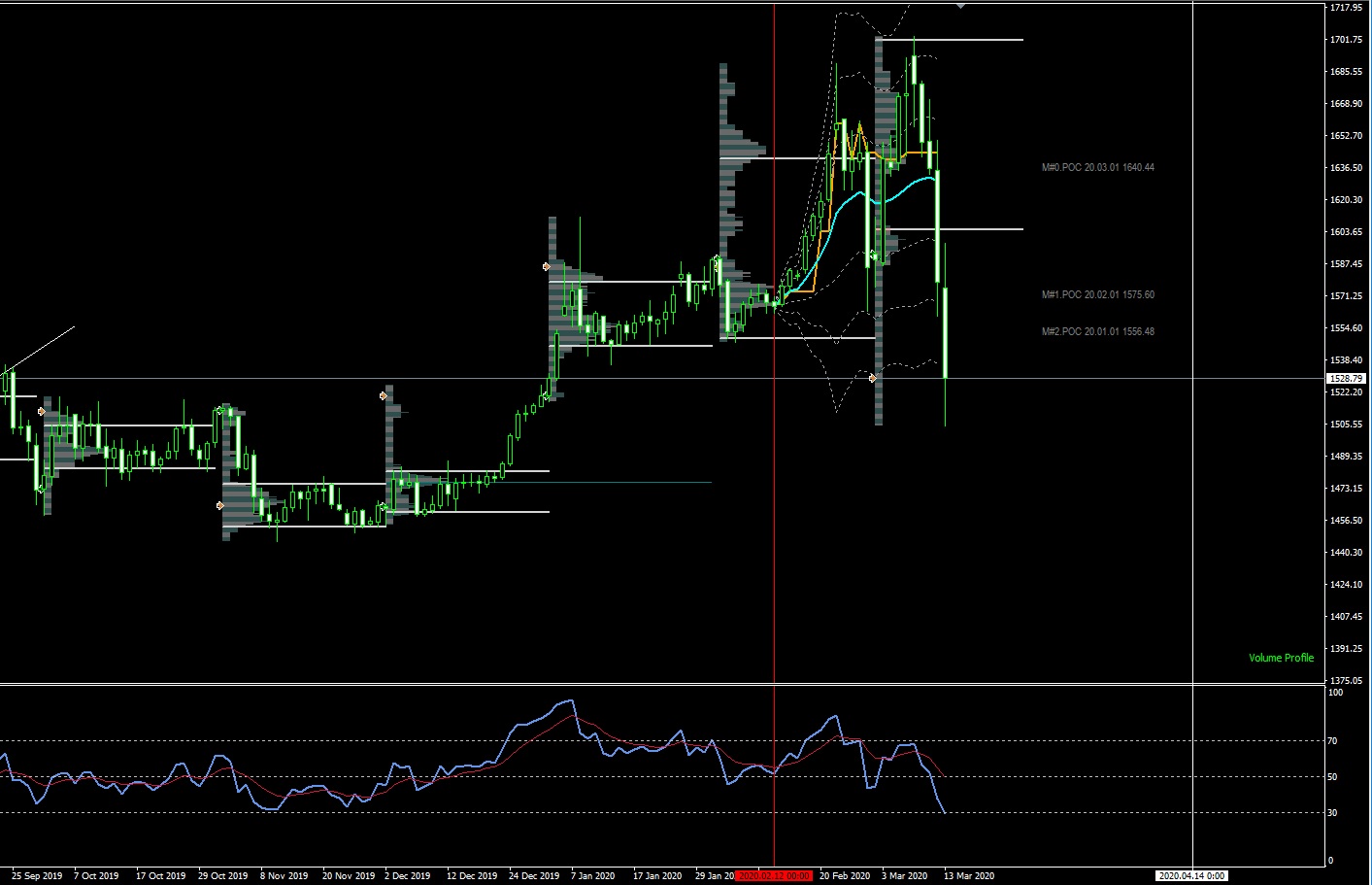Screen dimensions: 1372x885
Task: Select the M#1.POC 20.02.01 1575.60 label
Action: tap(1097, 294)
